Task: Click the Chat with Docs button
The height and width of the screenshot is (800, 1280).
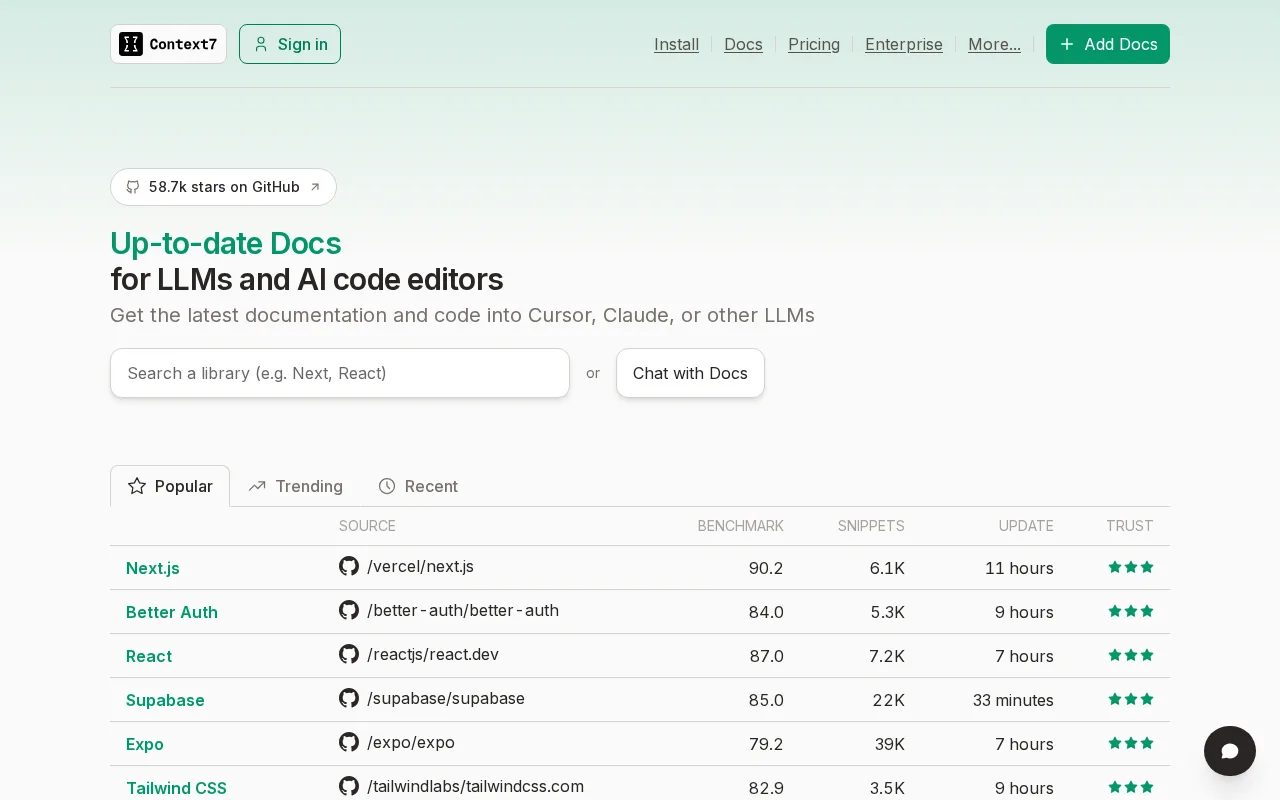Action: click(x=690, y=373)
